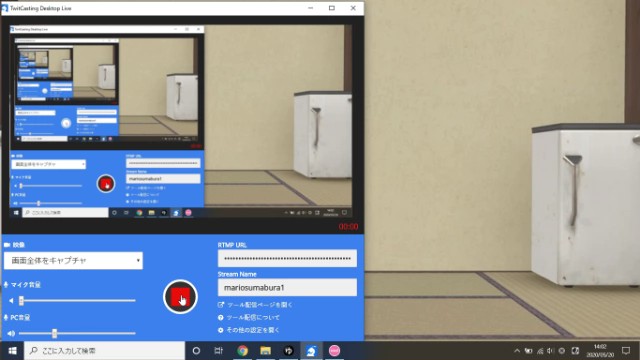640x360 pixels.
Task: Click the microphone volume slider handle
Action: coord(21,301)
